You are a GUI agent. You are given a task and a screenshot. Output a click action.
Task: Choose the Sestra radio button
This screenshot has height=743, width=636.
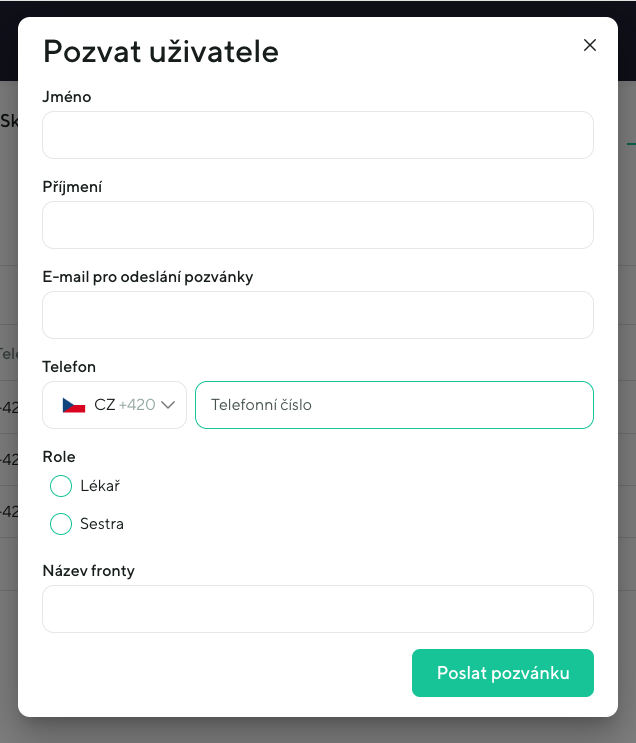61,524
